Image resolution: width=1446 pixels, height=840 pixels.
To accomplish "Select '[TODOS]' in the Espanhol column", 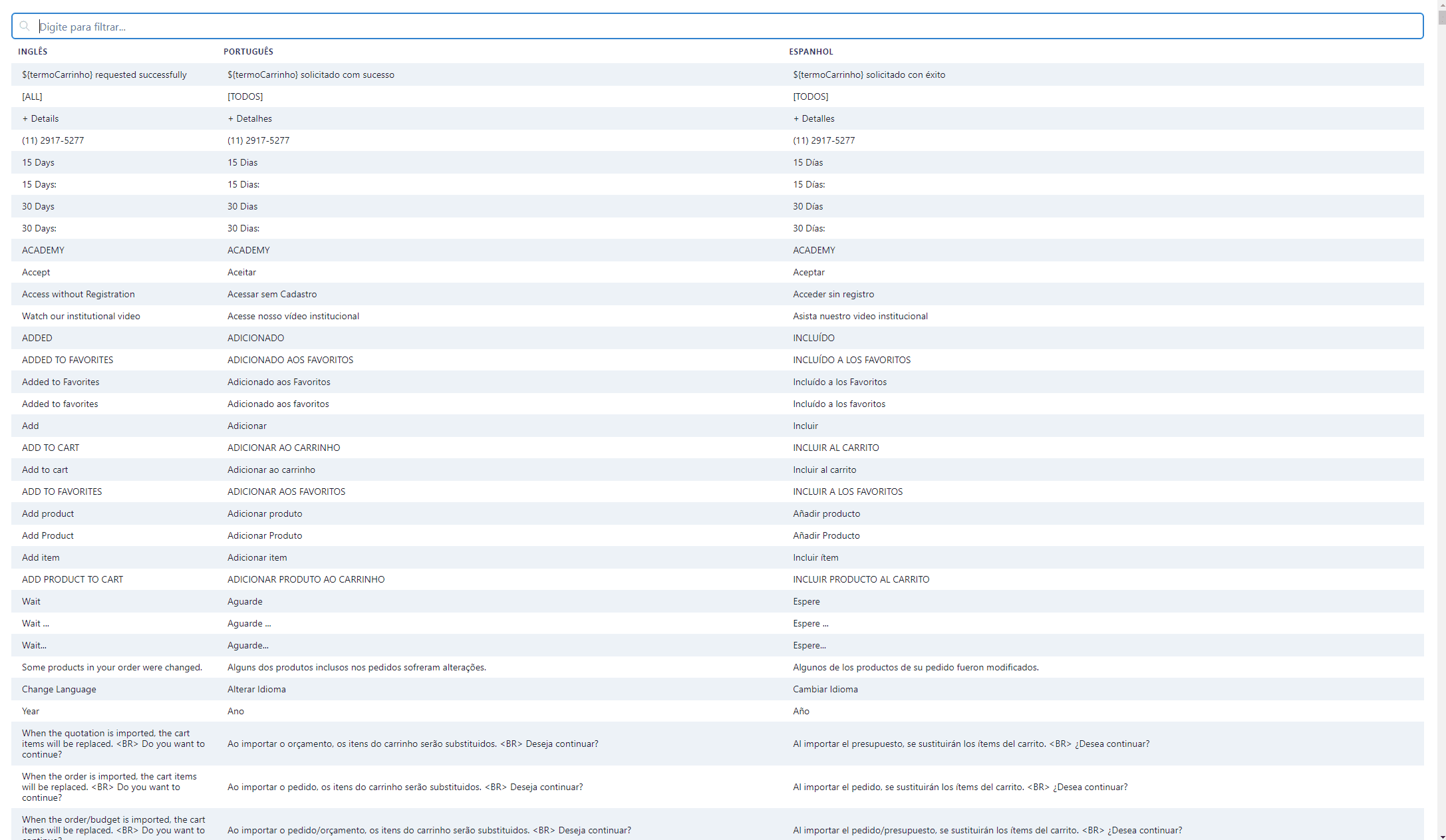I will pyautogui.click(x=811, y=96).
